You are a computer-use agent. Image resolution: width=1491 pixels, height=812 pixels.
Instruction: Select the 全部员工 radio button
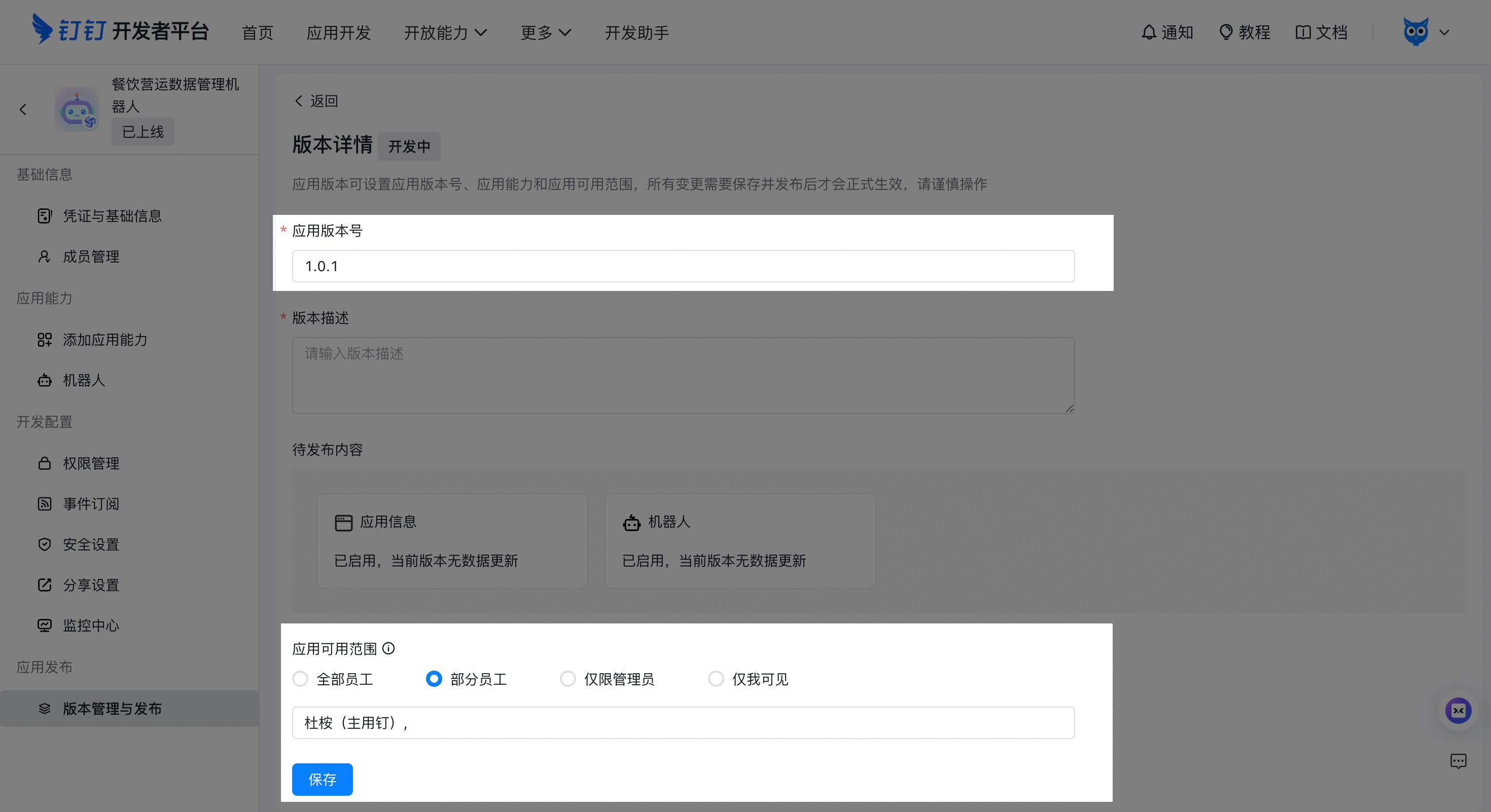300,678
